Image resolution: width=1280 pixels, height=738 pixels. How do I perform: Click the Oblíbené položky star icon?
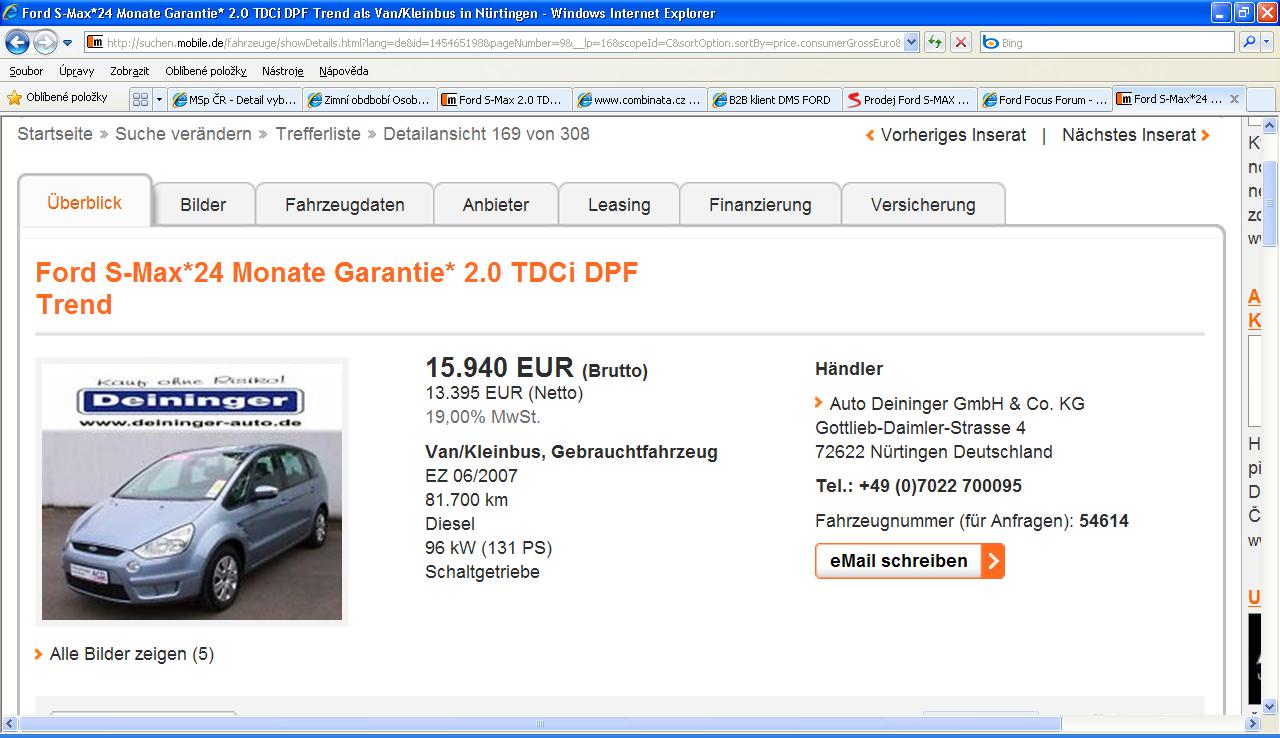(14, 98)
